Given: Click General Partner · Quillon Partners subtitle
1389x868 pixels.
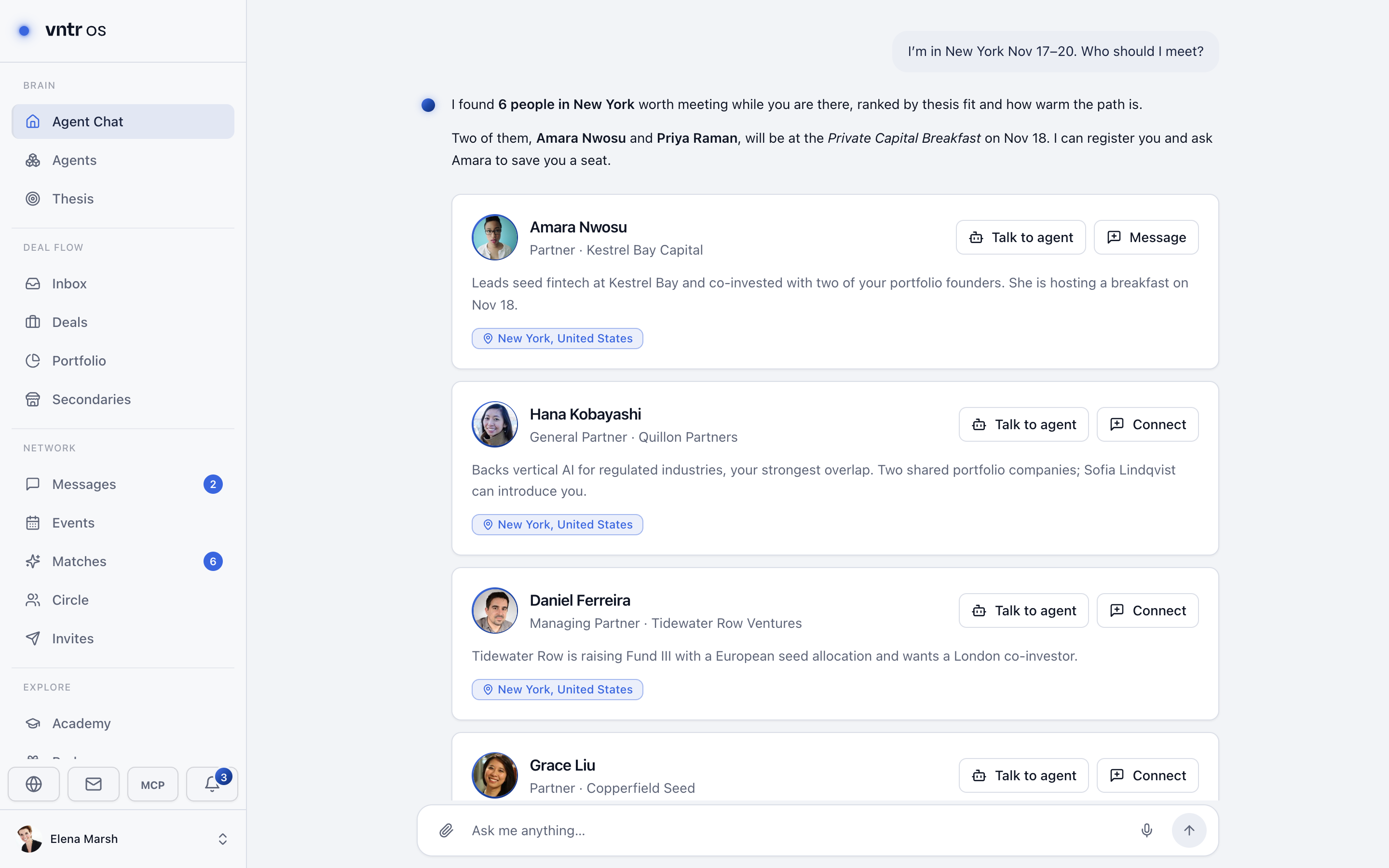Looking at the screenshot, I should pos(633,437).
